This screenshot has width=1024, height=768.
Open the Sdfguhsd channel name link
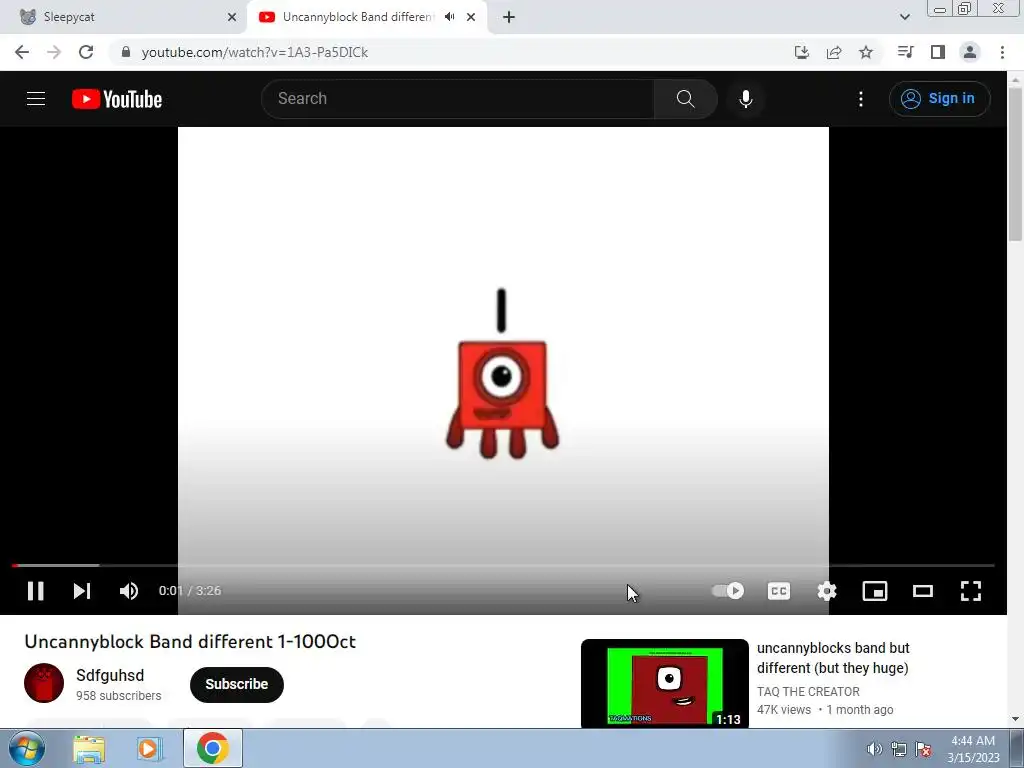[x=110, y=675]
